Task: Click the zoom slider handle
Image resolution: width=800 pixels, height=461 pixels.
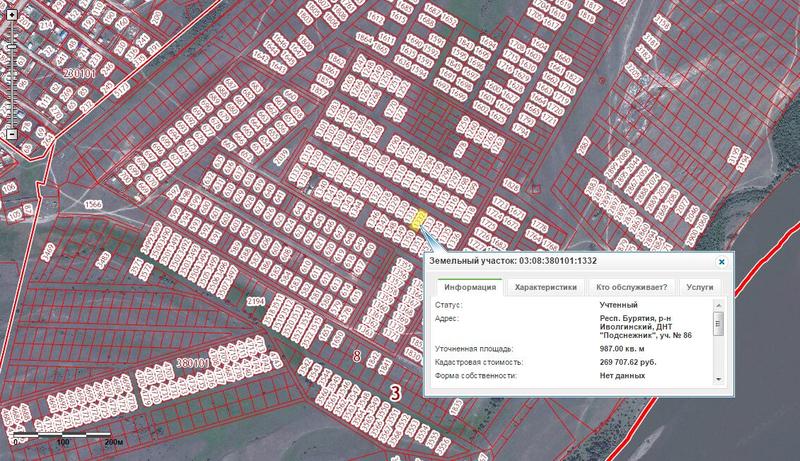Action: [11, 45]
